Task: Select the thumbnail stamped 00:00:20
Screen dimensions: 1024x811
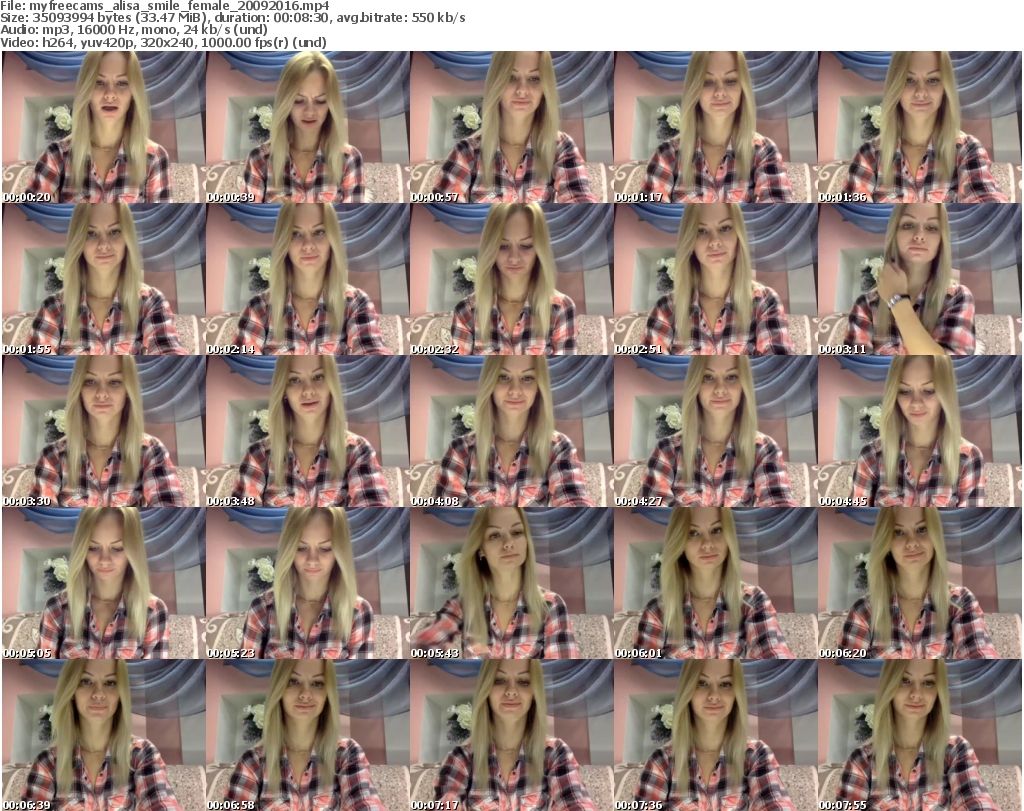Action: coord(104,127)
